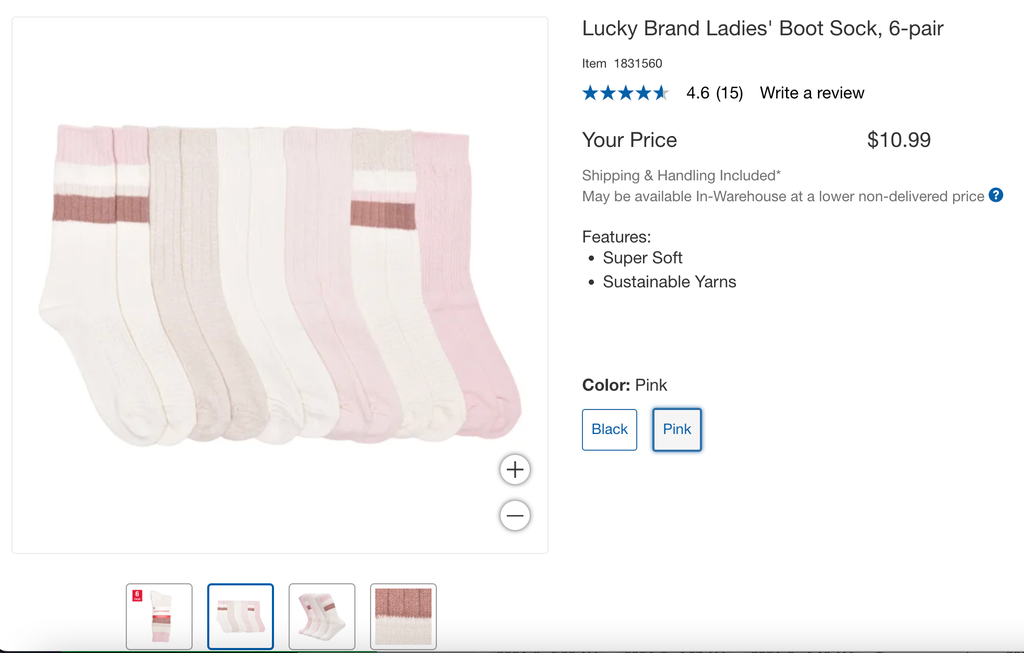Choose the Pink color swatch

coord(677,429)
